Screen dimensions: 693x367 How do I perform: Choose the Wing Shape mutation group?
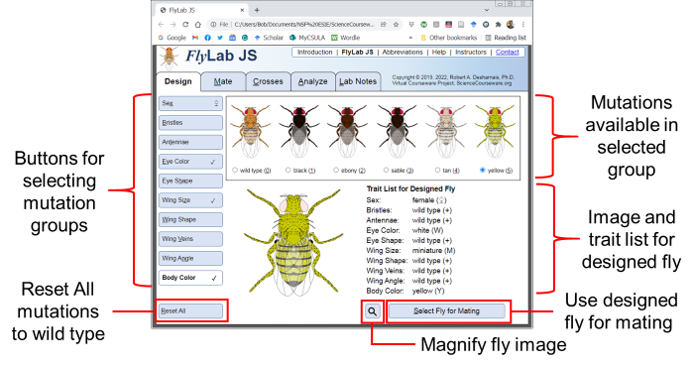tap(190, 220)
